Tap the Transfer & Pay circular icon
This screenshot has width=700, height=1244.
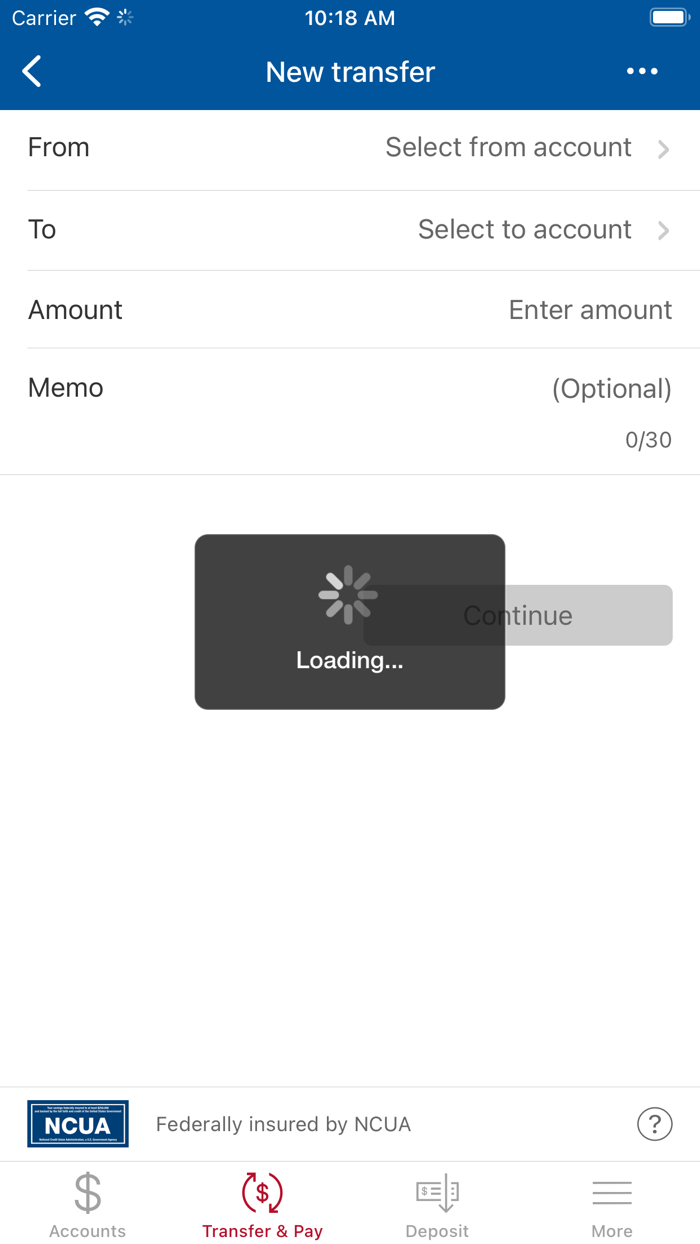(262, 1192)
